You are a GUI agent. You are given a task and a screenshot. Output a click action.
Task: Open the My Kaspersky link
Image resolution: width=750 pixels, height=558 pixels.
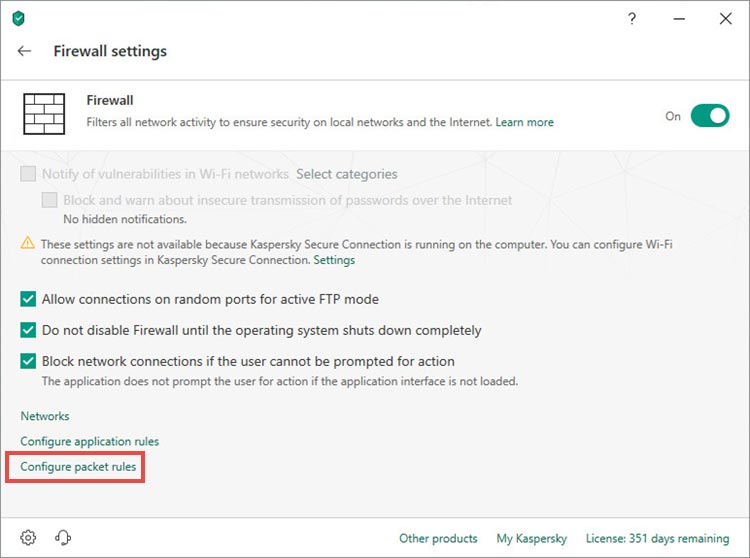pyautogui.click(x=531, y=538)
